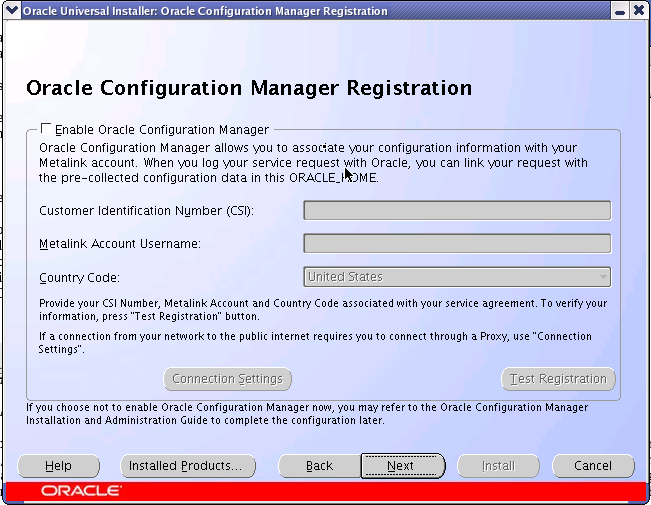Click the Oracle logo in the red banner

pyautogui.click(x=81, y=491)
